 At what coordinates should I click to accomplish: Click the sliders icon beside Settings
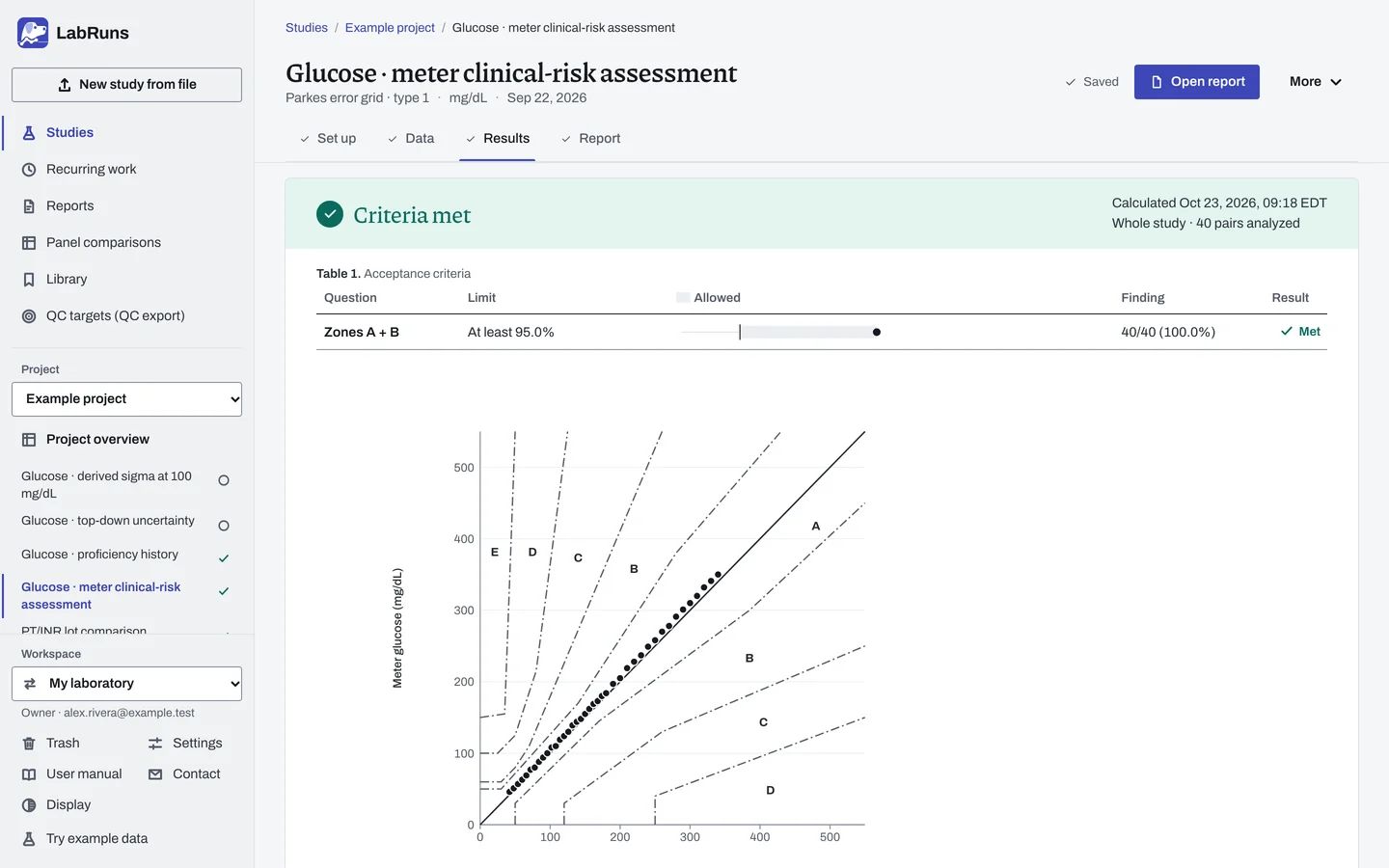pyautogui.click(x=155, y=744)
